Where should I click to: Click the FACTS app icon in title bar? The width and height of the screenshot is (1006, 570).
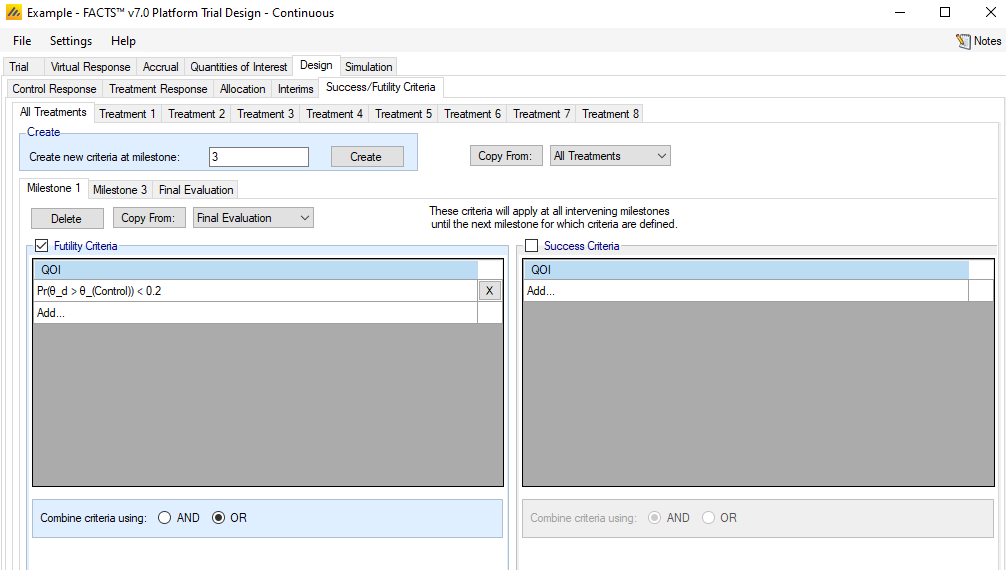coord(13,13)
